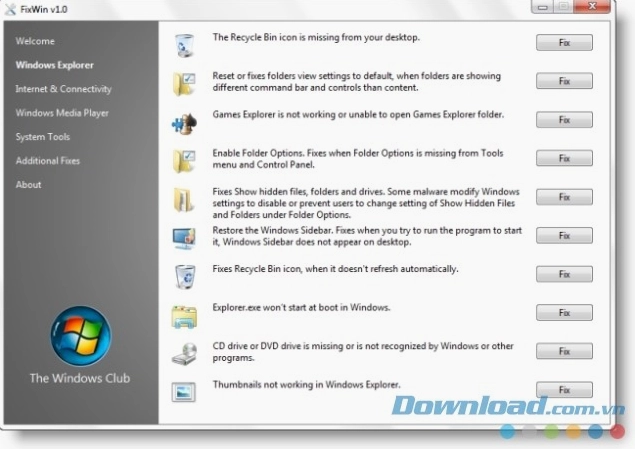This screenshot has height=449, width=635.
Task: Fix Thumbnails not working in Explorer
Action: tap(564, 389)
